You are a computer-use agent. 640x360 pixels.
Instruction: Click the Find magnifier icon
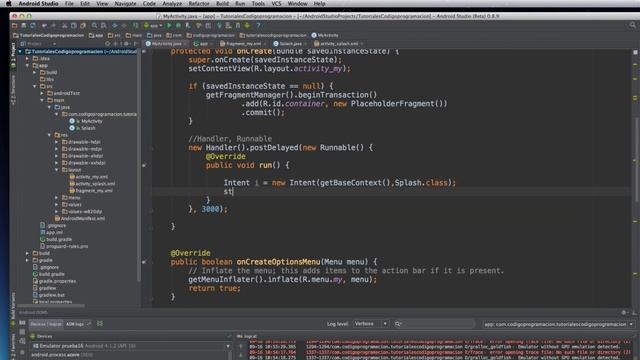94,25
